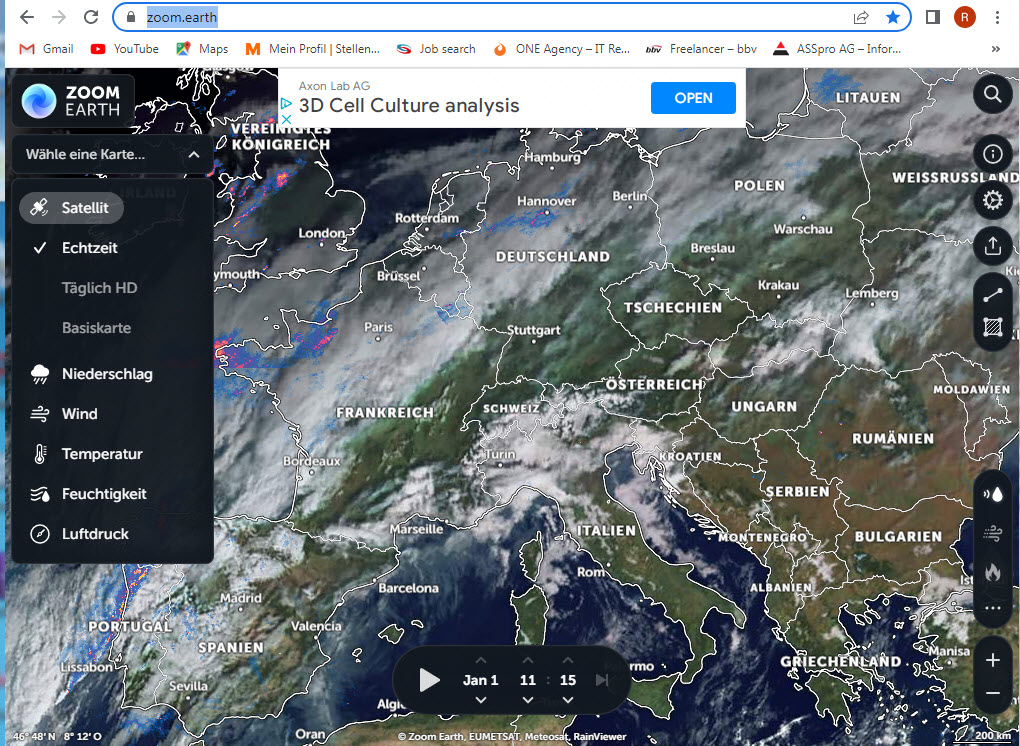The width and height of the screenshot is (1020, 746).
Task: Decrease the hour value 11
Action: (528, 700)
